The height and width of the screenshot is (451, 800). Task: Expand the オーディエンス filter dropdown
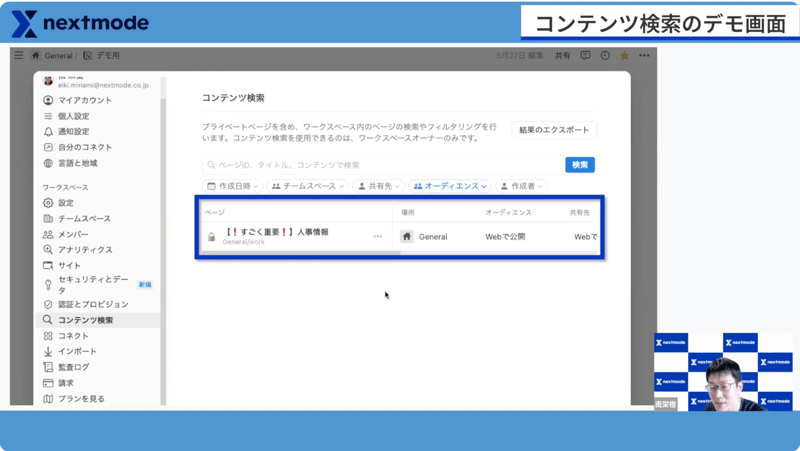click(450, 186)
